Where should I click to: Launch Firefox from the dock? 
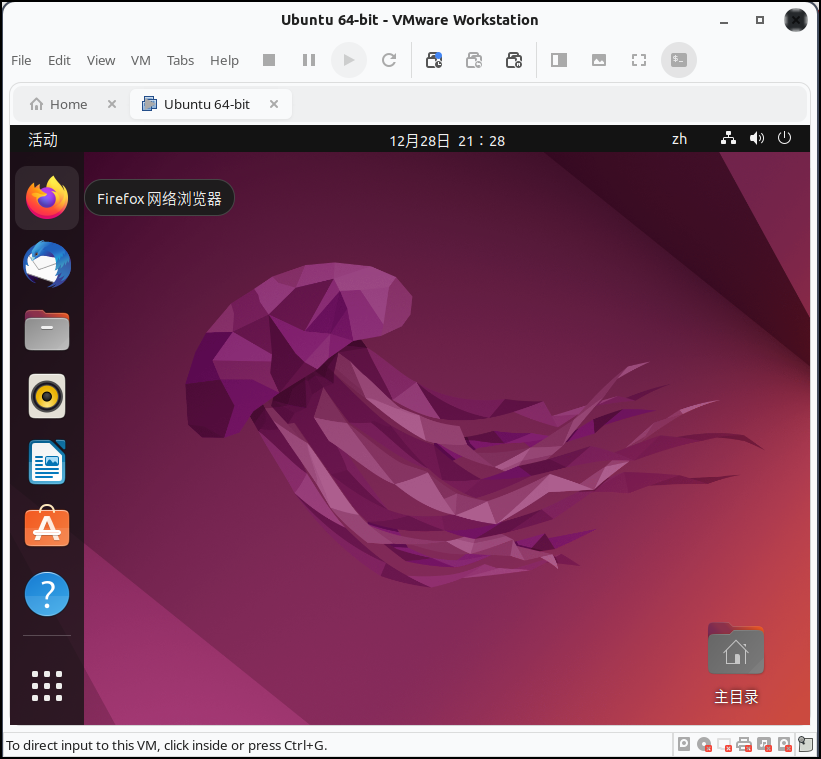47,198
